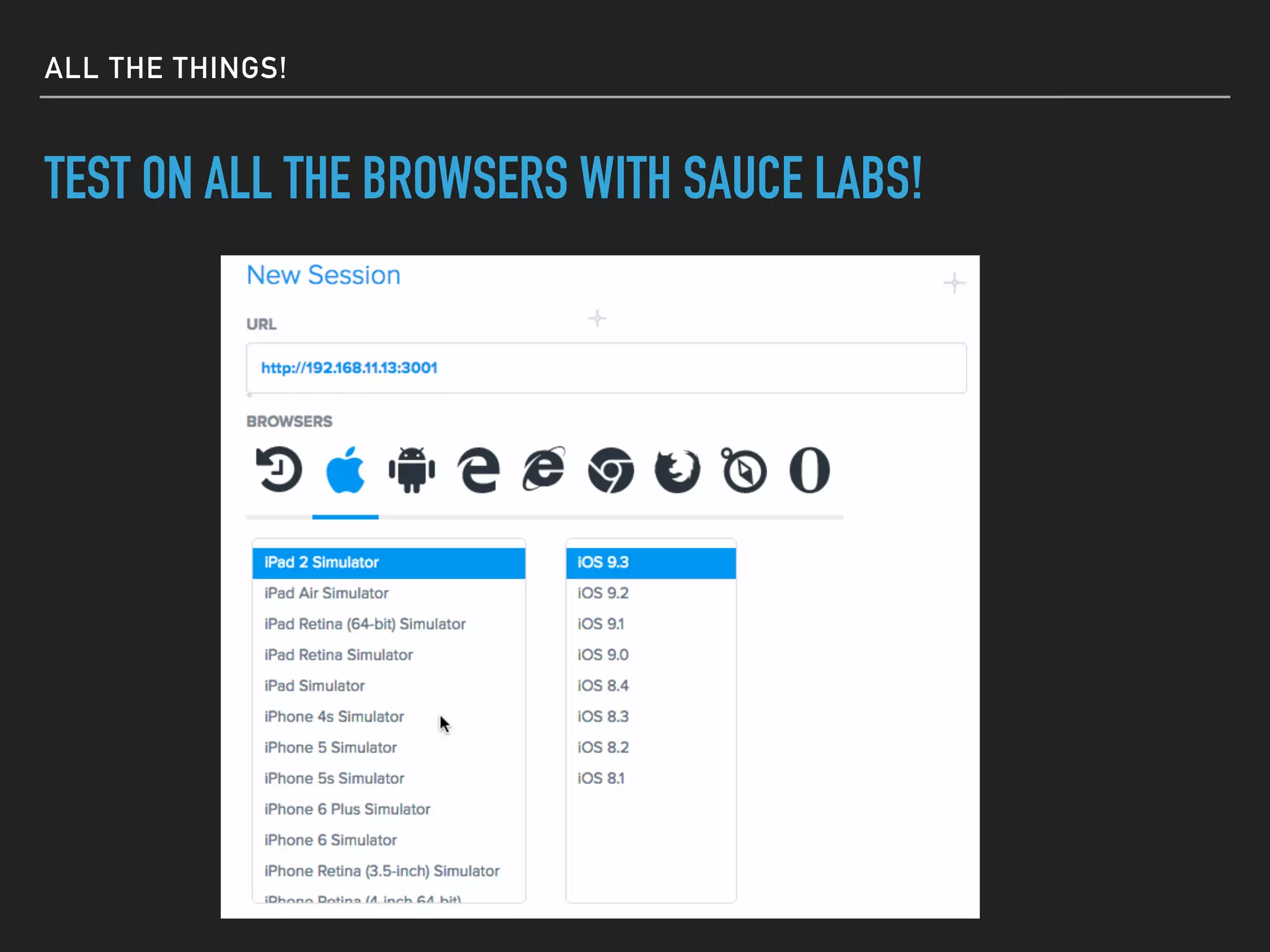Screen dimensions: 1270x952
Task: Click the recent sessions history icon
Action: [279, 470]
